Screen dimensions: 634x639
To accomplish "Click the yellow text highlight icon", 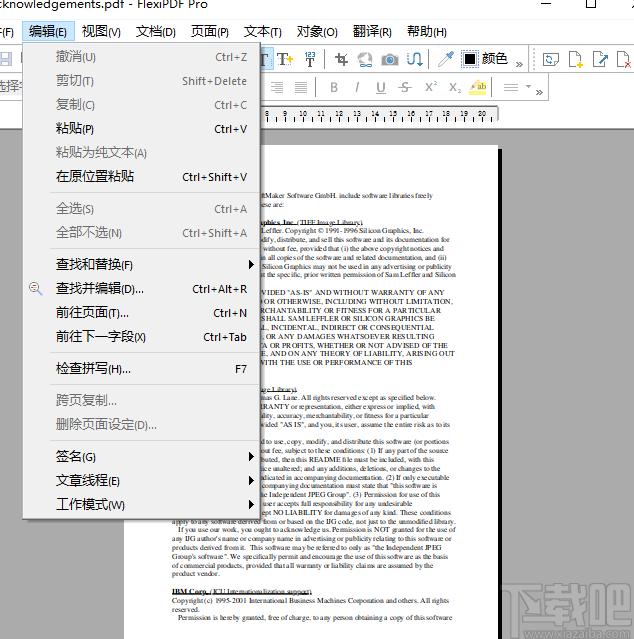I will coord(478,87).
